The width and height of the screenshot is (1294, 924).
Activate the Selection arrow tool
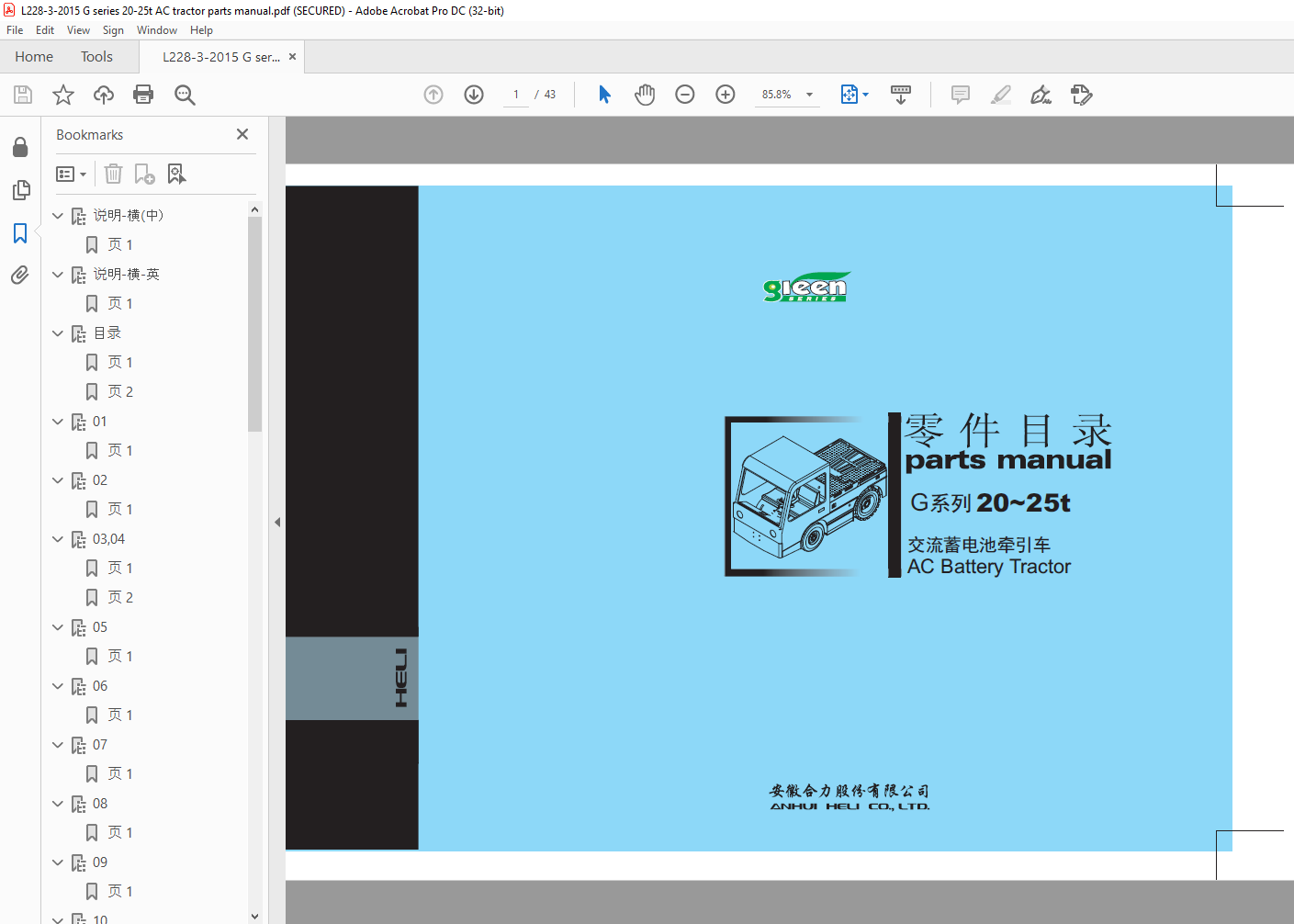pos(604,95)
